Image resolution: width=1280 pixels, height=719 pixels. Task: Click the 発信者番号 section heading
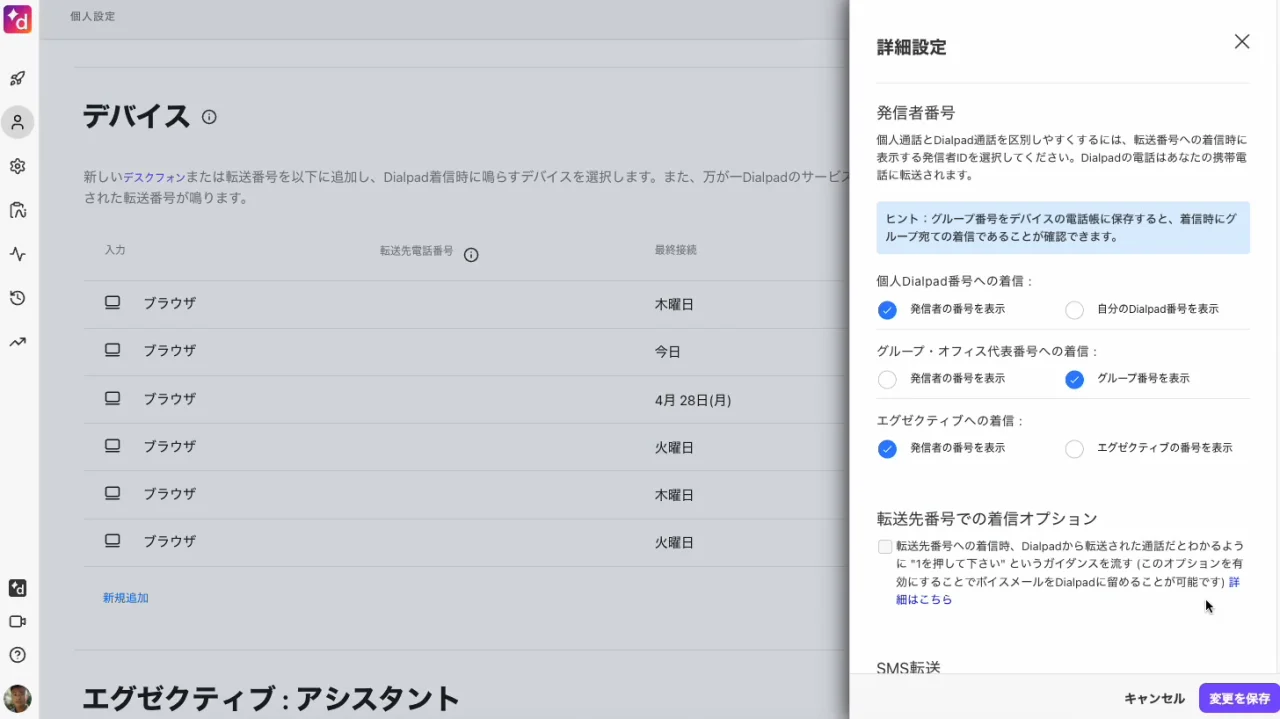(916, 112)
